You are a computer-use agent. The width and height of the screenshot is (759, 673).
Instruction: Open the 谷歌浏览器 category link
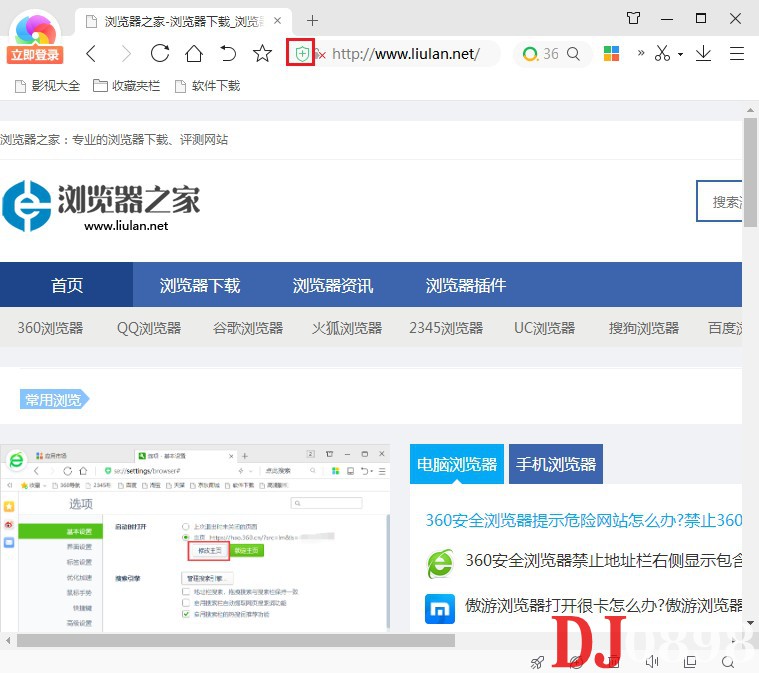[248, 328]
